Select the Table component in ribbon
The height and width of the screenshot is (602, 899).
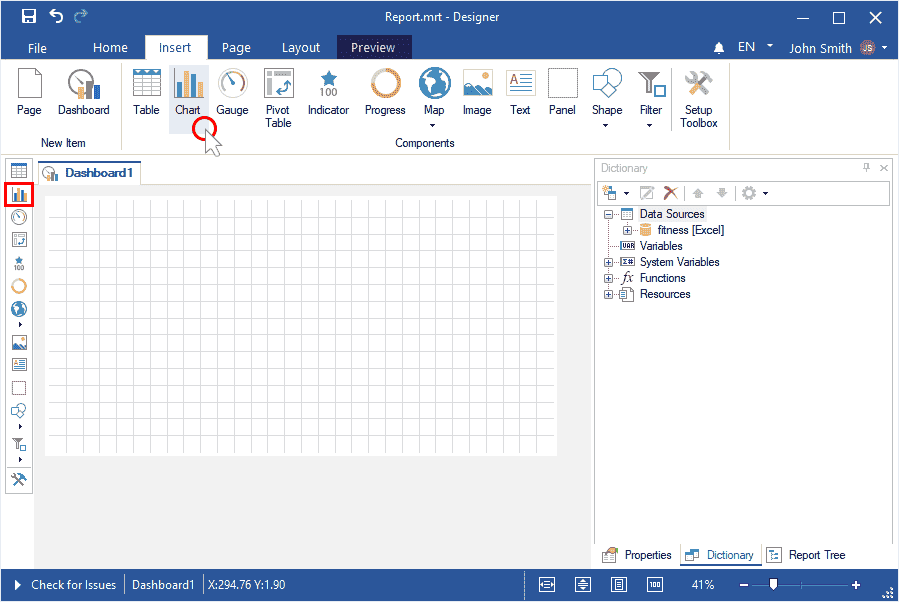coord(146,92)
